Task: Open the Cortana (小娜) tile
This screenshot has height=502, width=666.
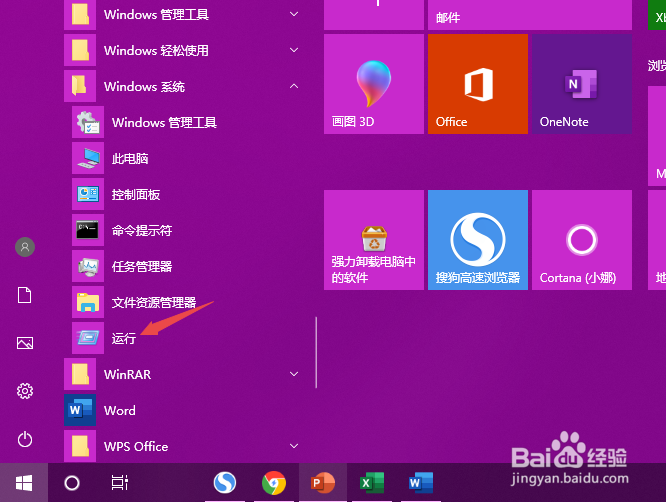Action: point(582,240)
